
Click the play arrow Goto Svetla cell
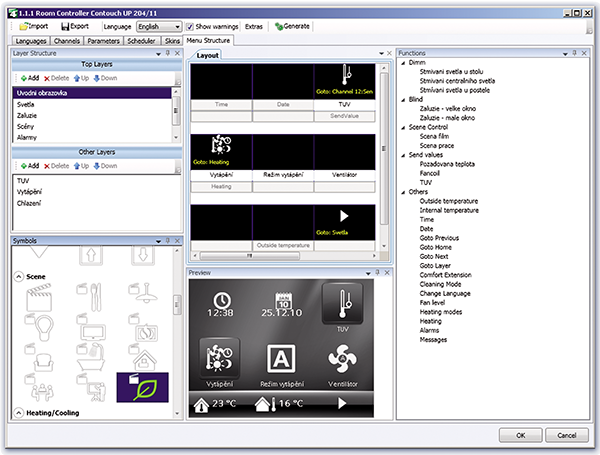(344, 222)
